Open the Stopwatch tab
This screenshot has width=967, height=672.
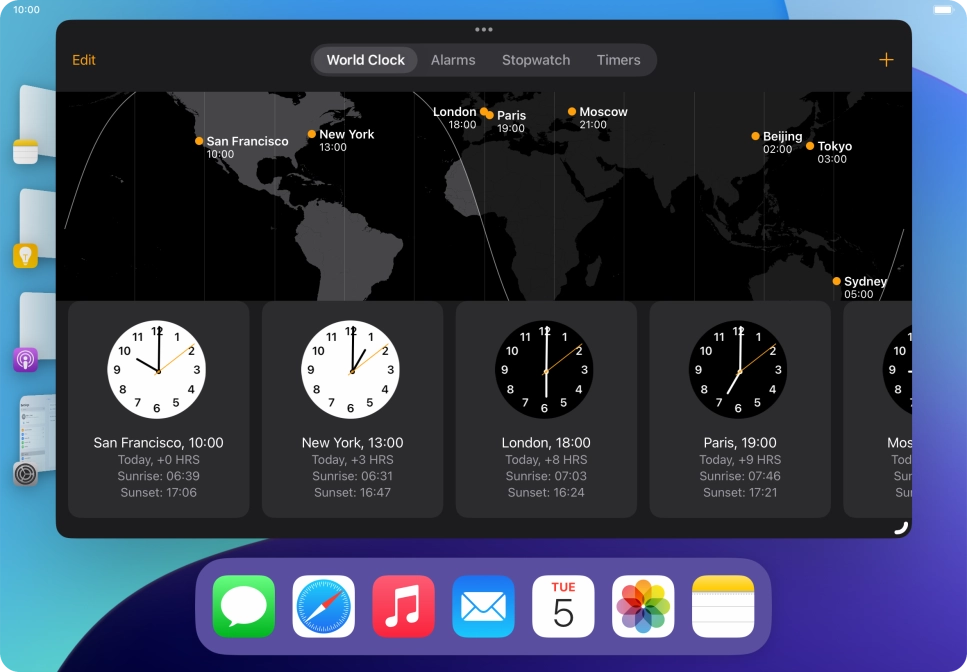pyautogui.click(x=536, y=60)
